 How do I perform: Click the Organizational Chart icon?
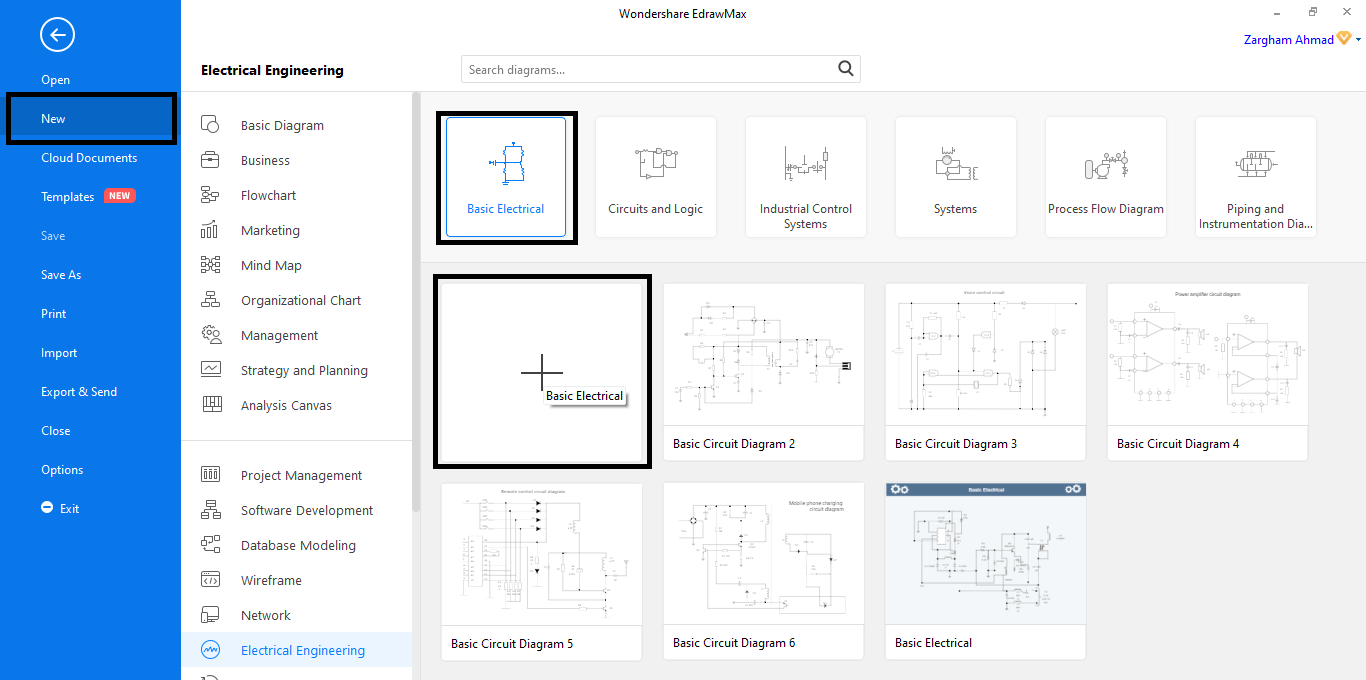(x=210, y=300)
